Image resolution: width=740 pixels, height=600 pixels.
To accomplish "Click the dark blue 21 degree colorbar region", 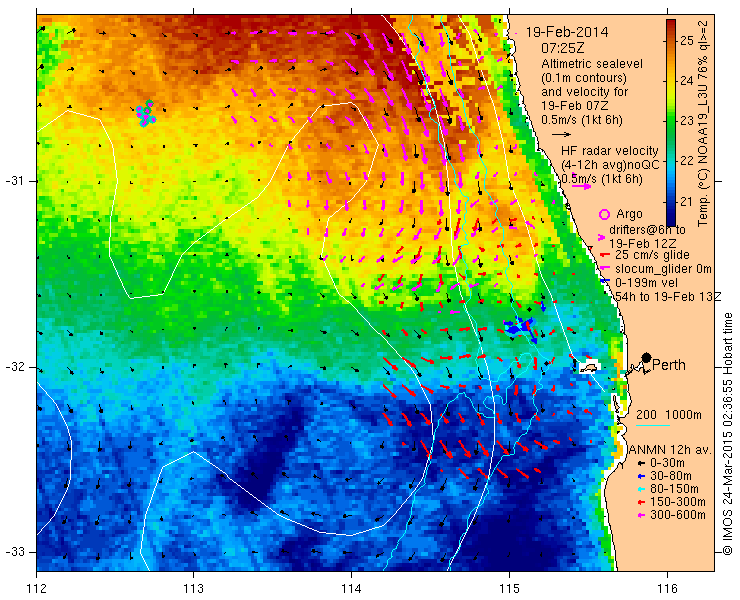I will tap(671, 203).
